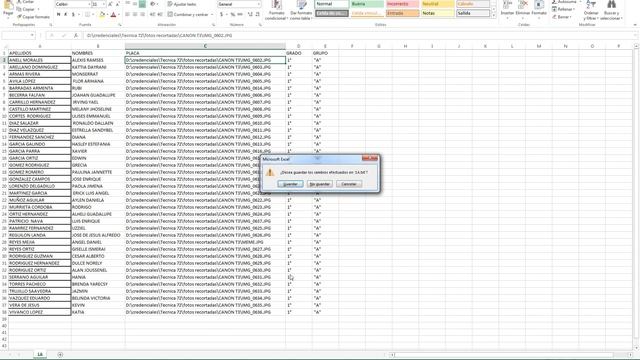640x360 pixels.
Task: Click the insert function fx icon
Action: point(76,36)
